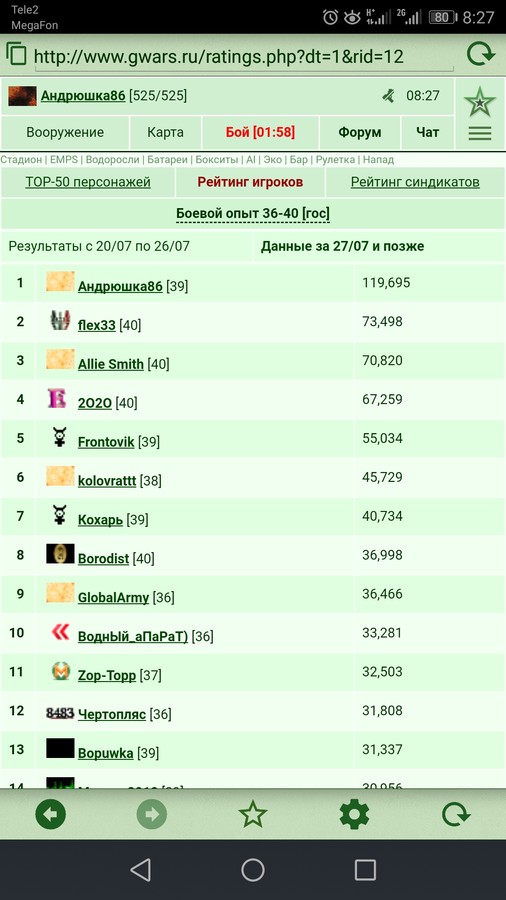This screenshot has height=900, width=506.
Task: Open the Вооружение menu item
Action: point(65,133)
